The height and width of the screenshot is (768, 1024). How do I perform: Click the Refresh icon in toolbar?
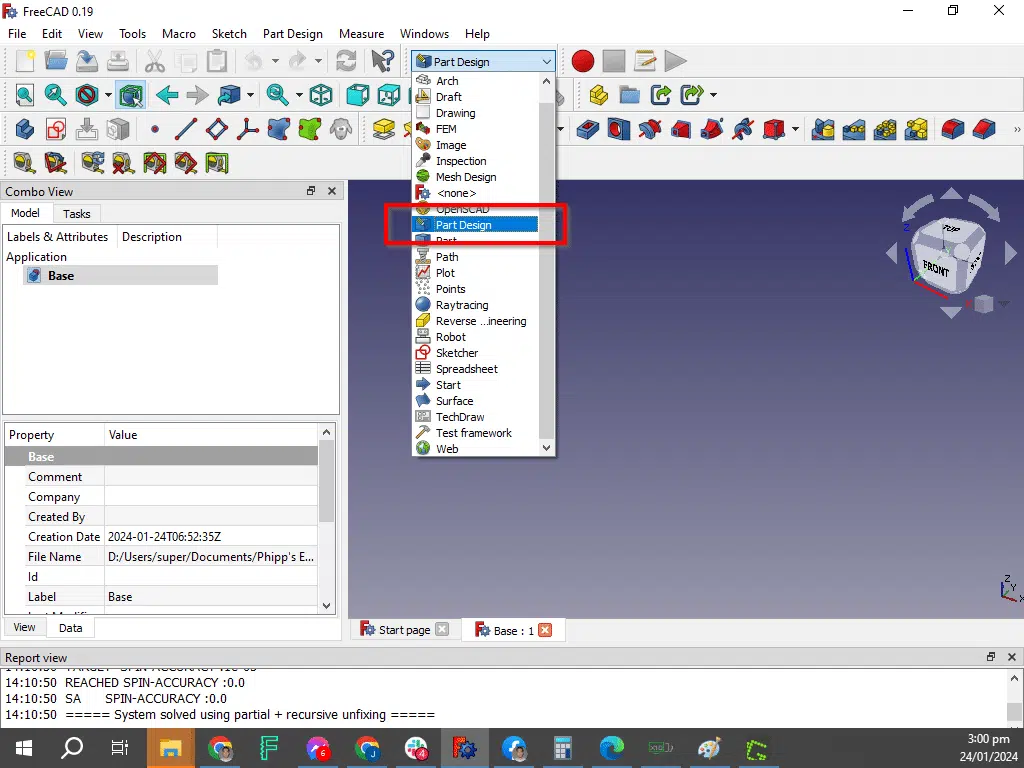click(346, 61)
